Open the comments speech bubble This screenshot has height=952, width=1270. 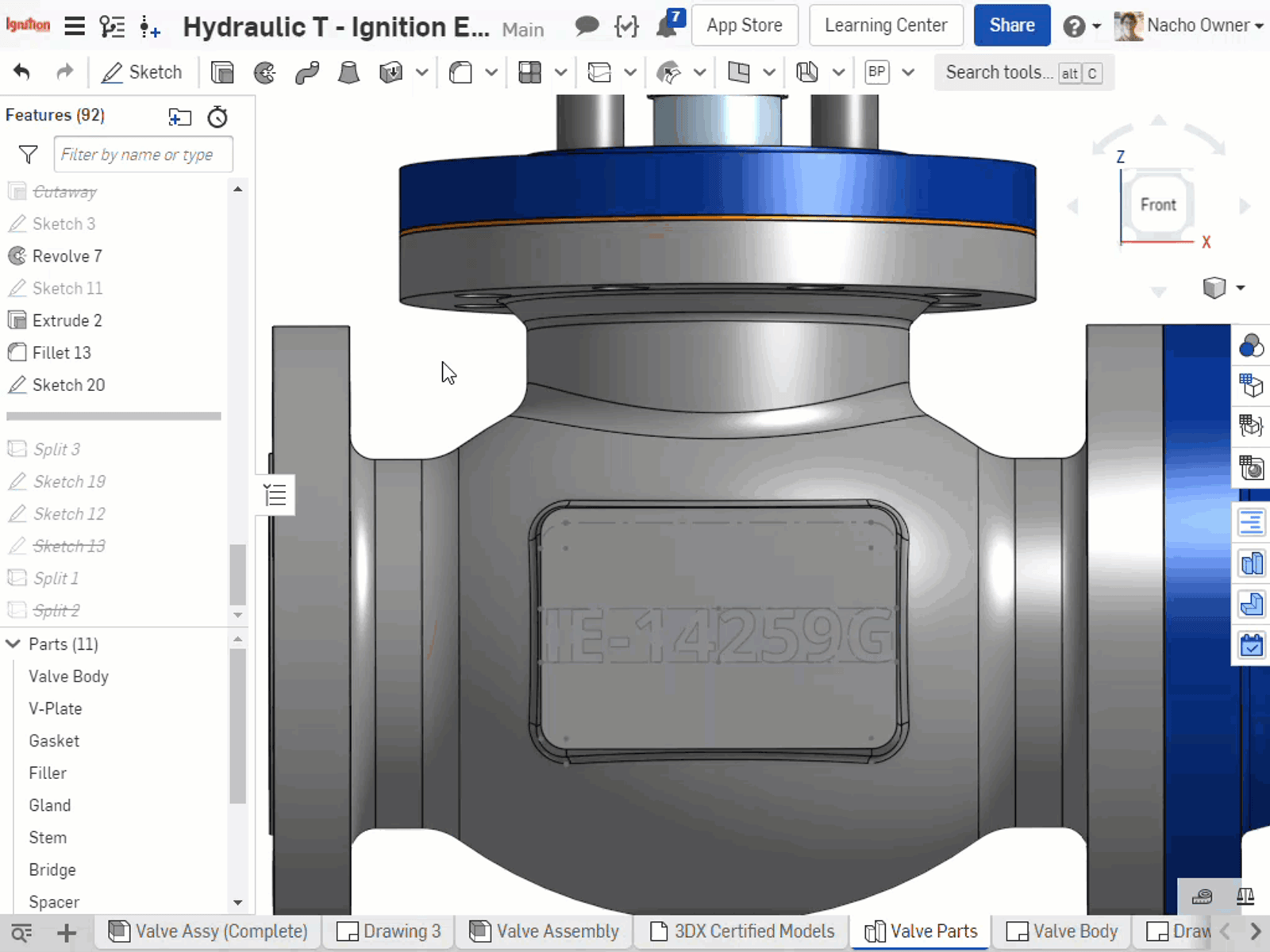tap(587, 26)
